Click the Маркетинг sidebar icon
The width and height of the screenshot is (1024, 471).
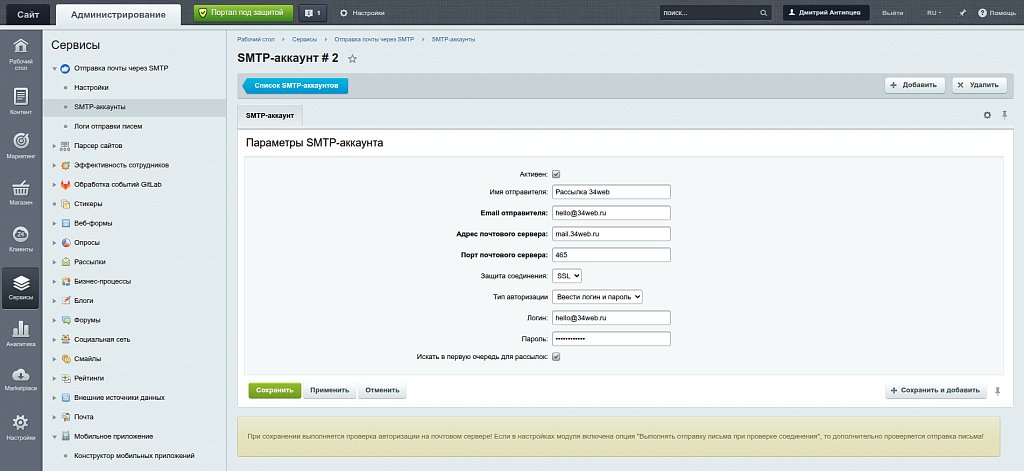coord(20,145)
